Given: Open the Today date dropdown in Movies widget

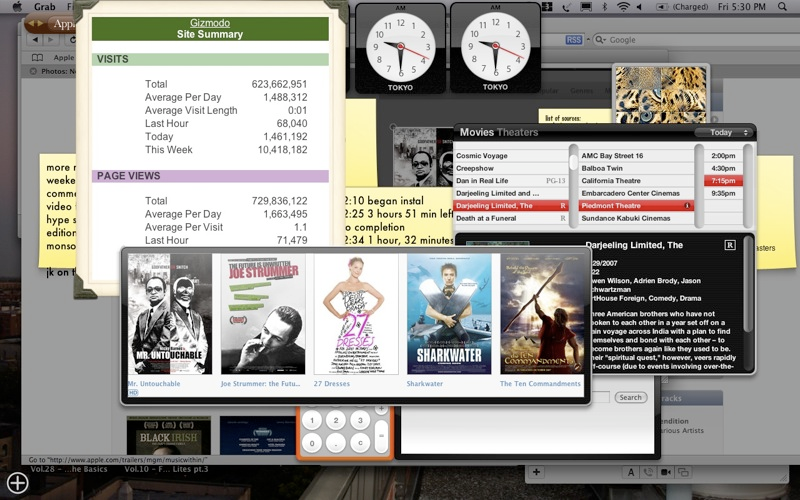Looking at the screenshot, I should 724,133.
